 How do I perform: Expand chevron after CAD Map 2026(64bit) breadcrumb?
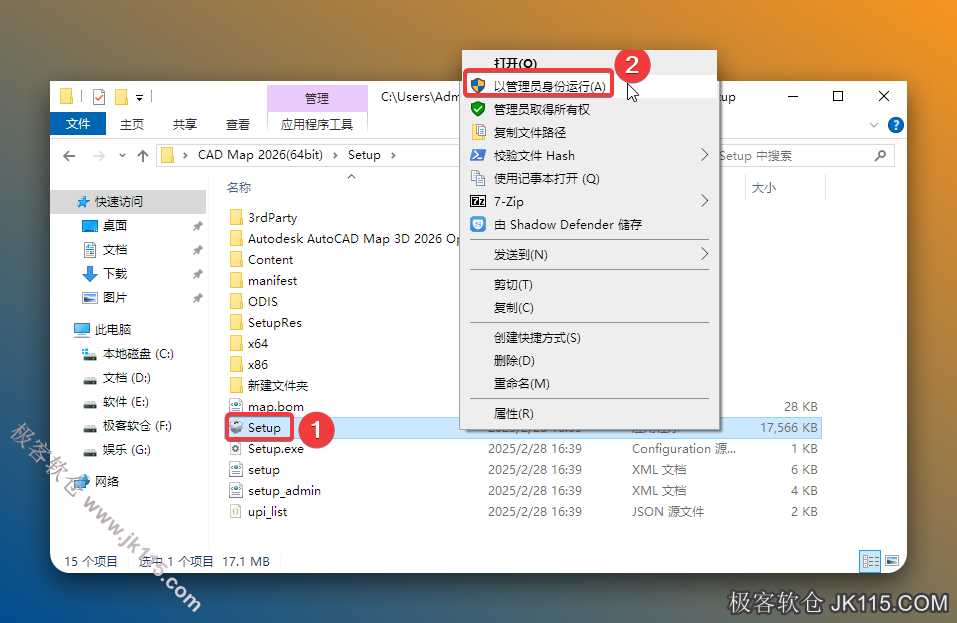click(335, 156)
